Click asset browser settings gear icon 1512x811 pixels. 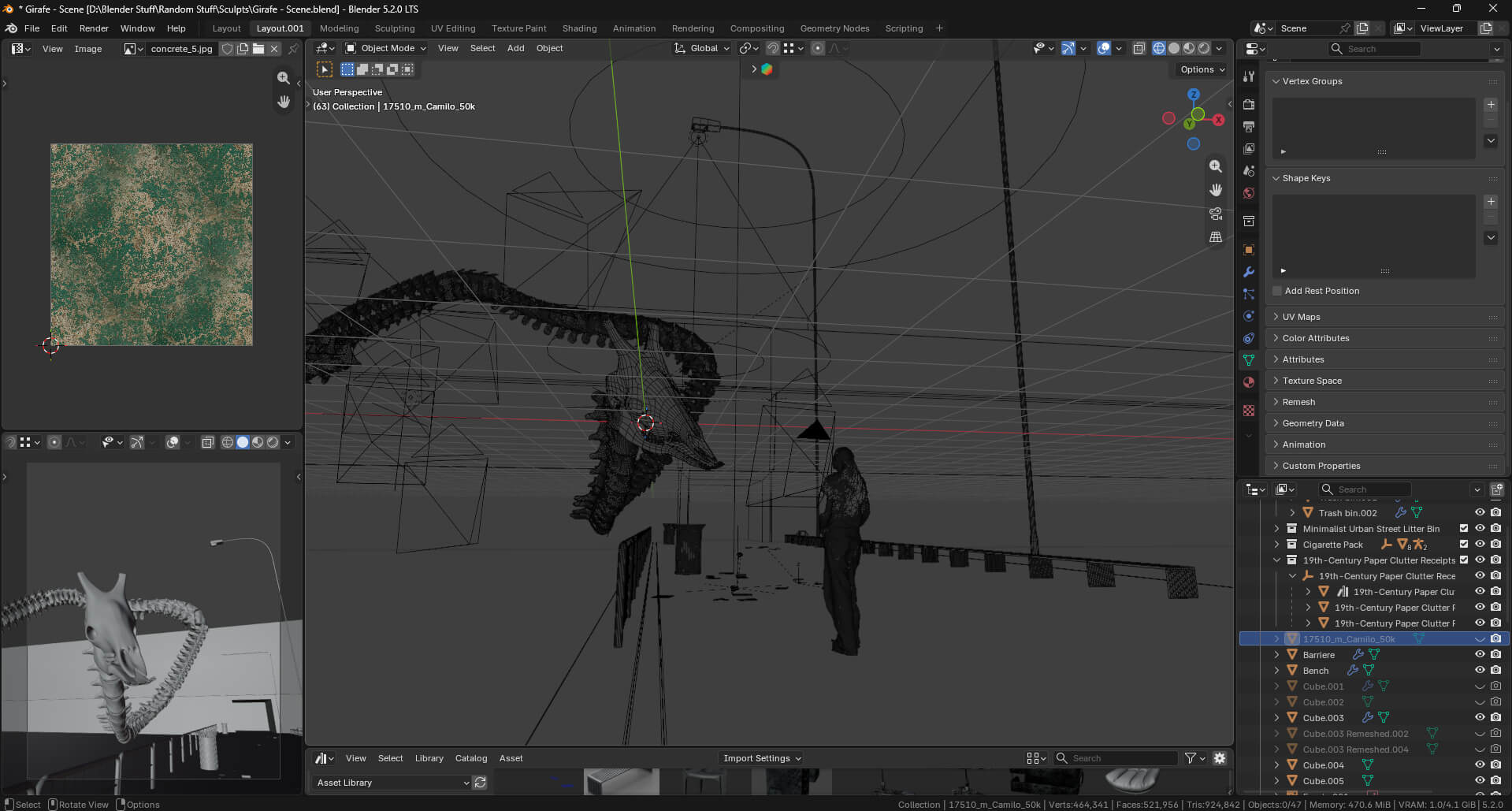(1220, 758)
